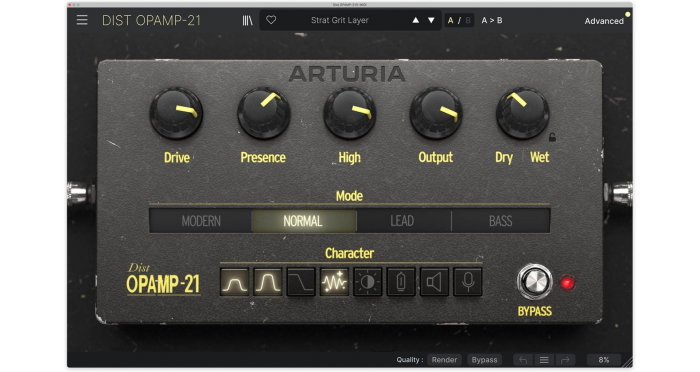This screenshot has height=372, width=700.
Task: Toggle the Character noisy waveform sparkle icon
Action: (x=334, y=282)
